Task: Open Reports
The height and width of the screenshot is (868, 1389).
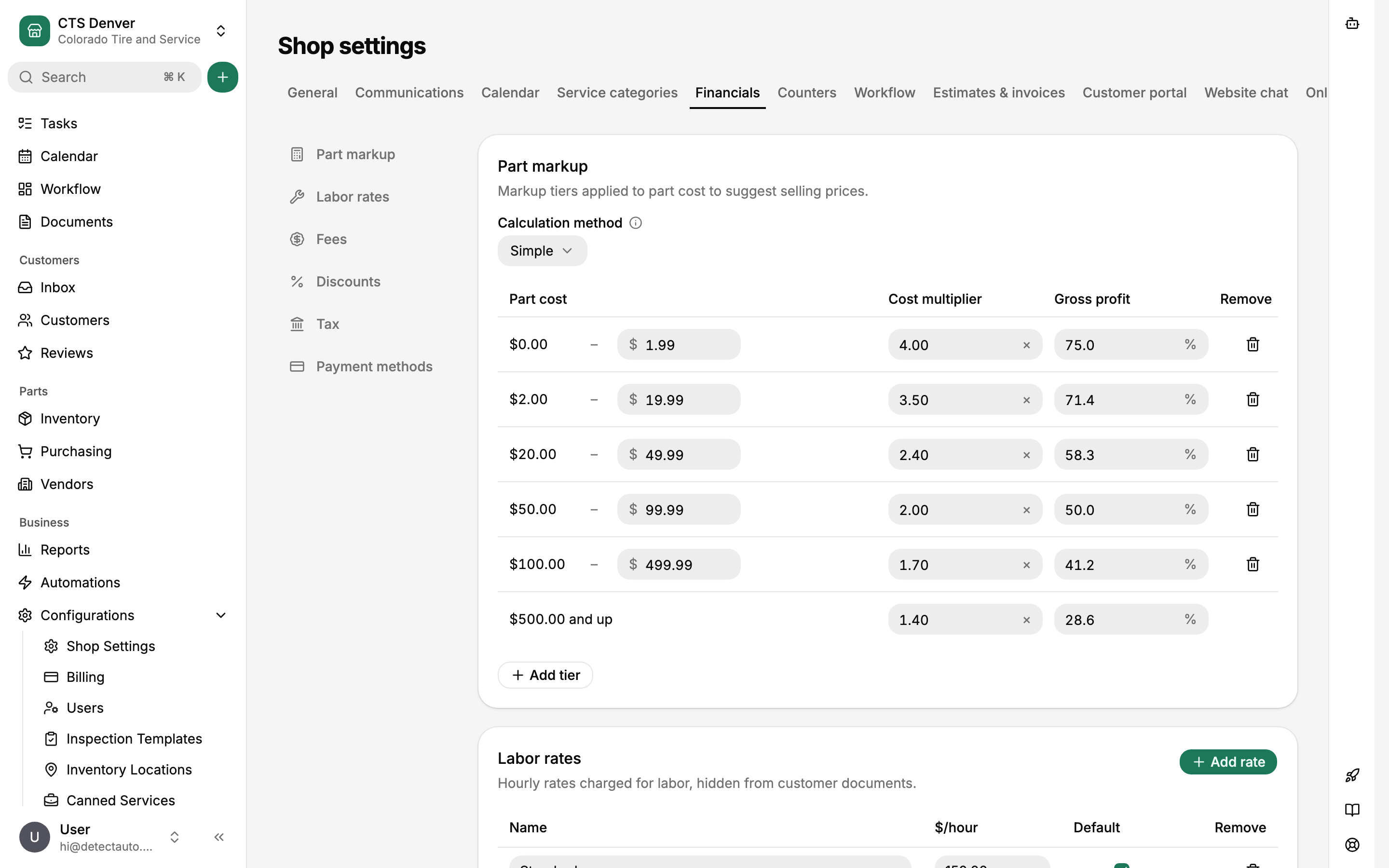Action: (x=123, y=549)
